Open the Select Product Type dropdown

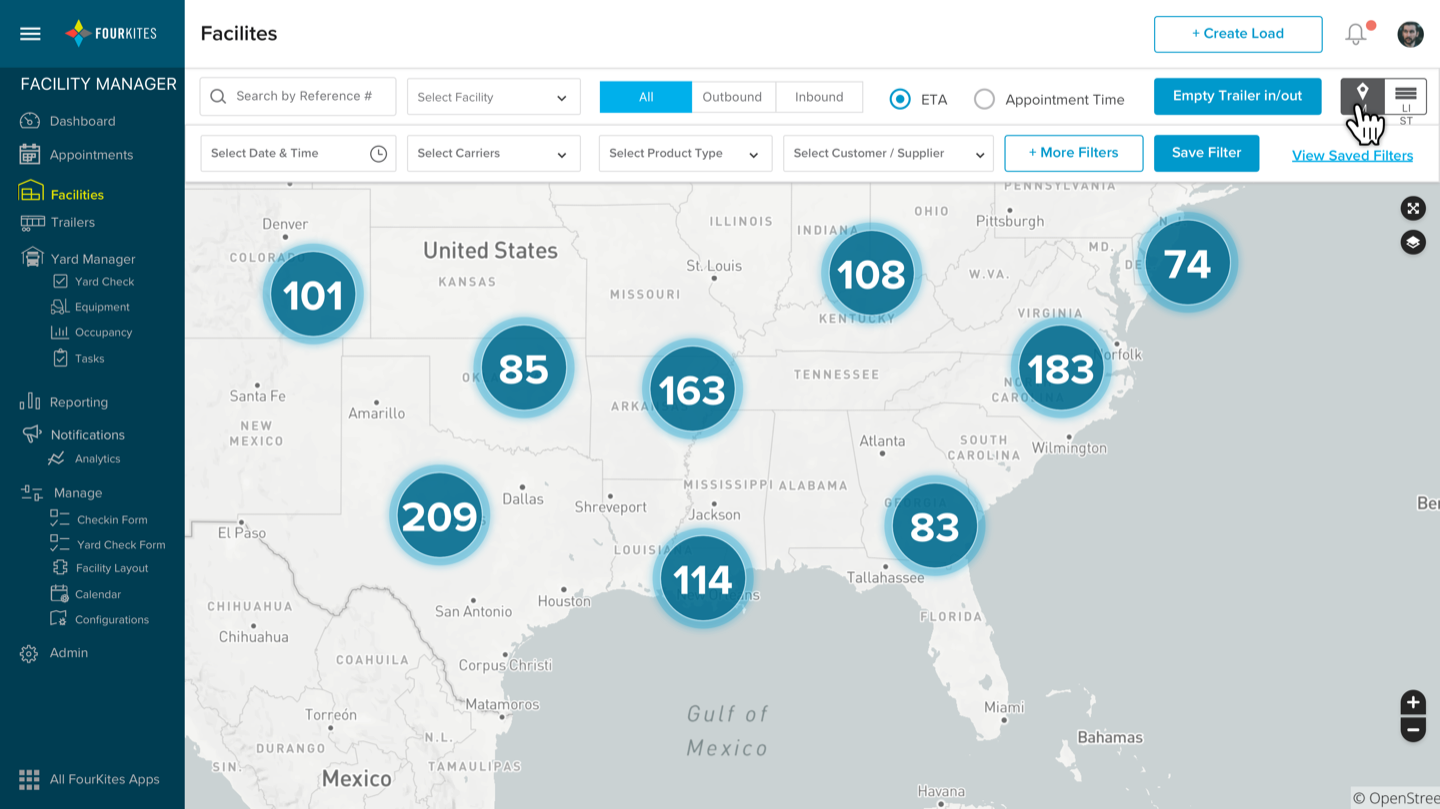[685, 154]
